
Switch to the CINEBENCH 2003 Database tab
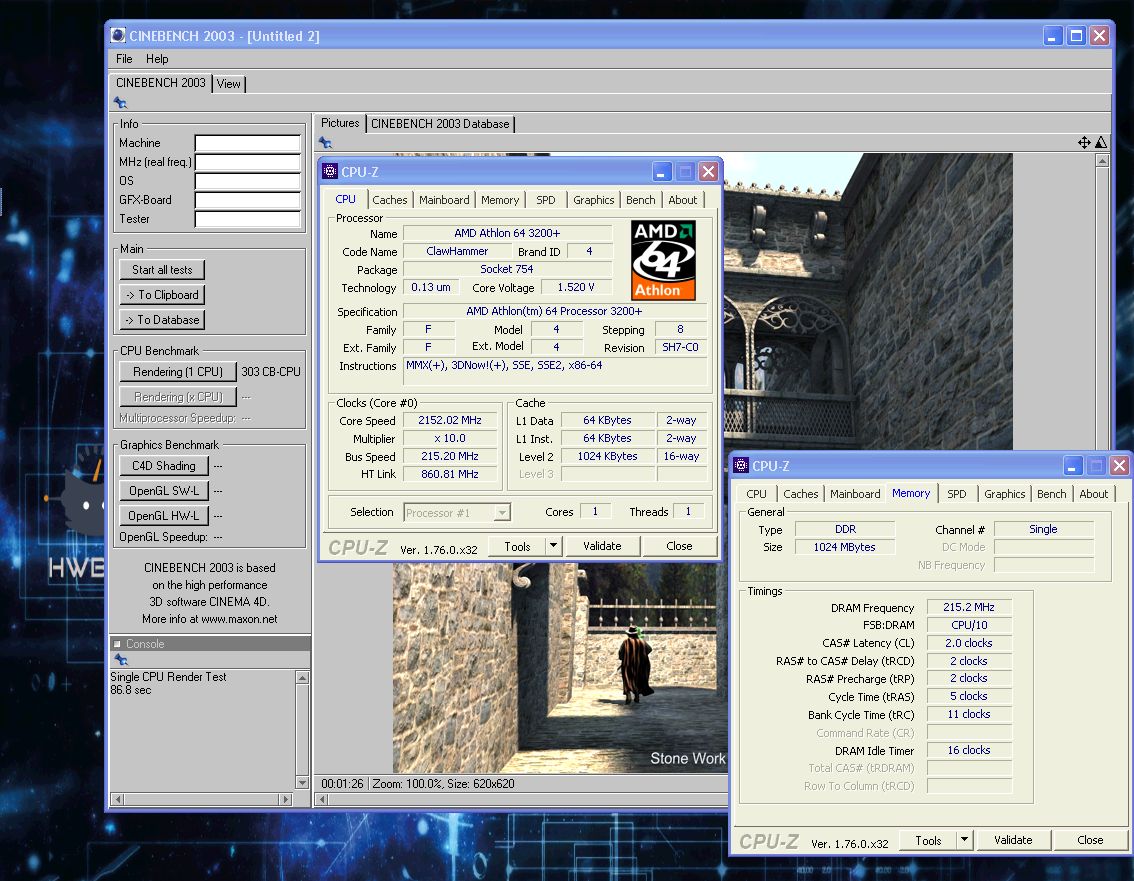tap(440, 124)
